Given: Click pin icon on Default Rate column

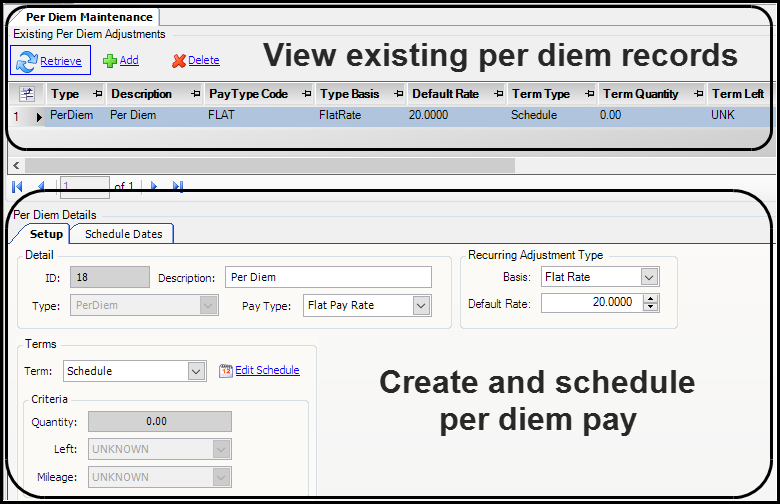Looking at the screenshot, I should click(499, 94).
